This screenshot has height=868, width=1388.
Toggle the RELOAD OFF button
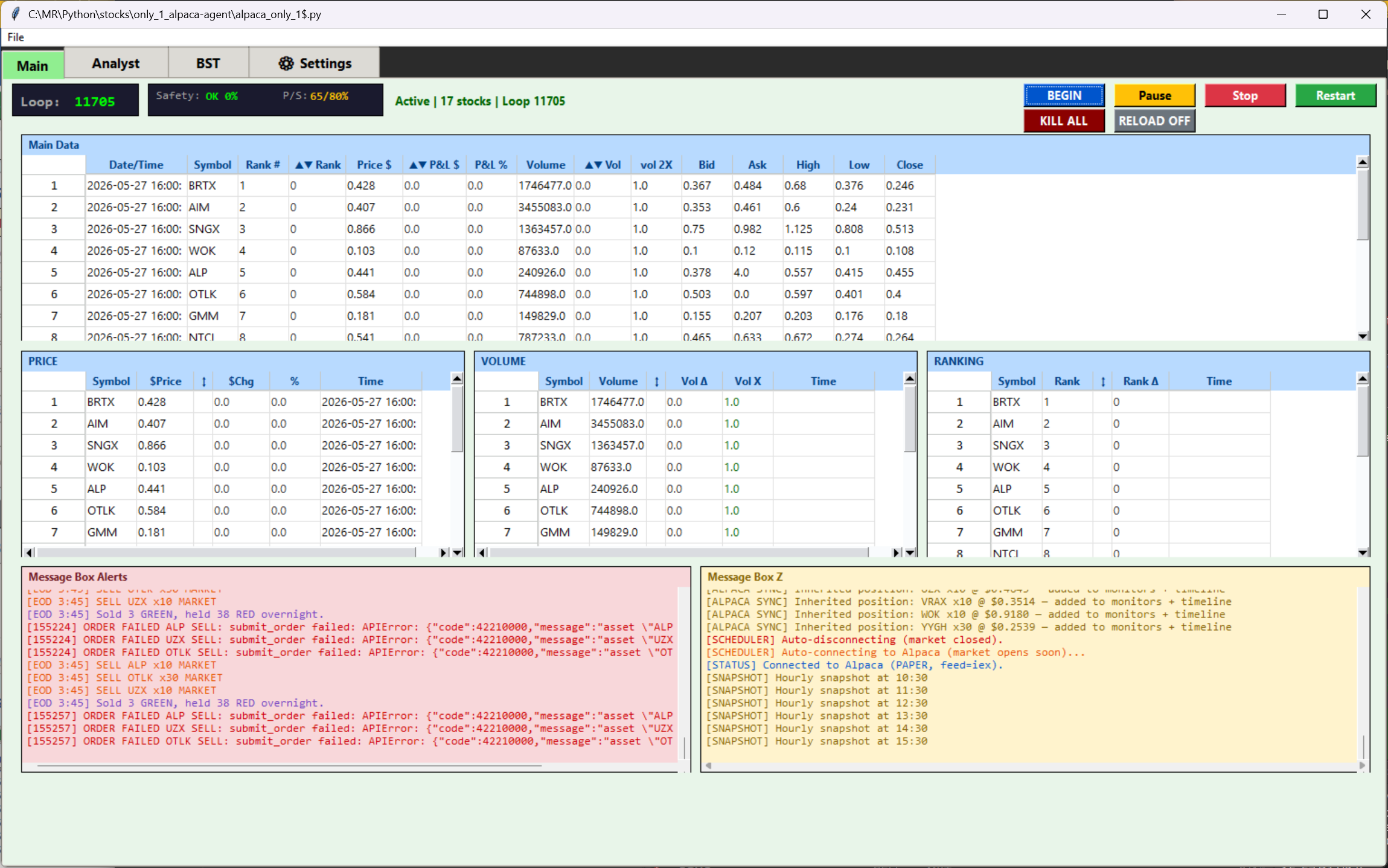tap(1154, 121)
